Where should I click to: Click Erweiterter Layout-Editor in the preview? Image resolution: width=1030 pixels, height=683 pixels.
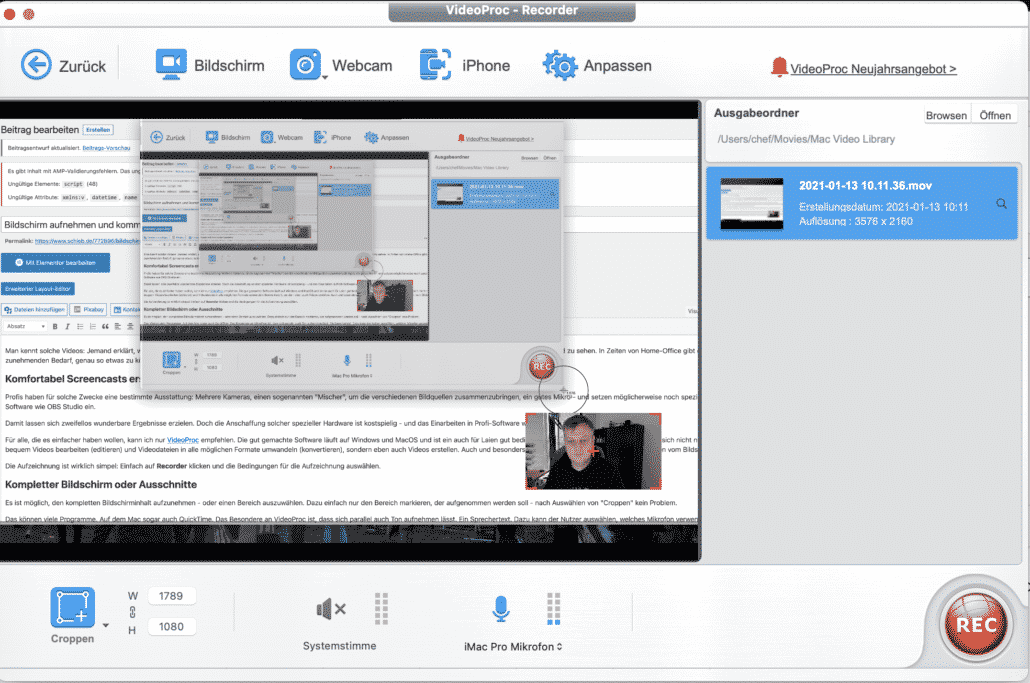pos(38,289)
